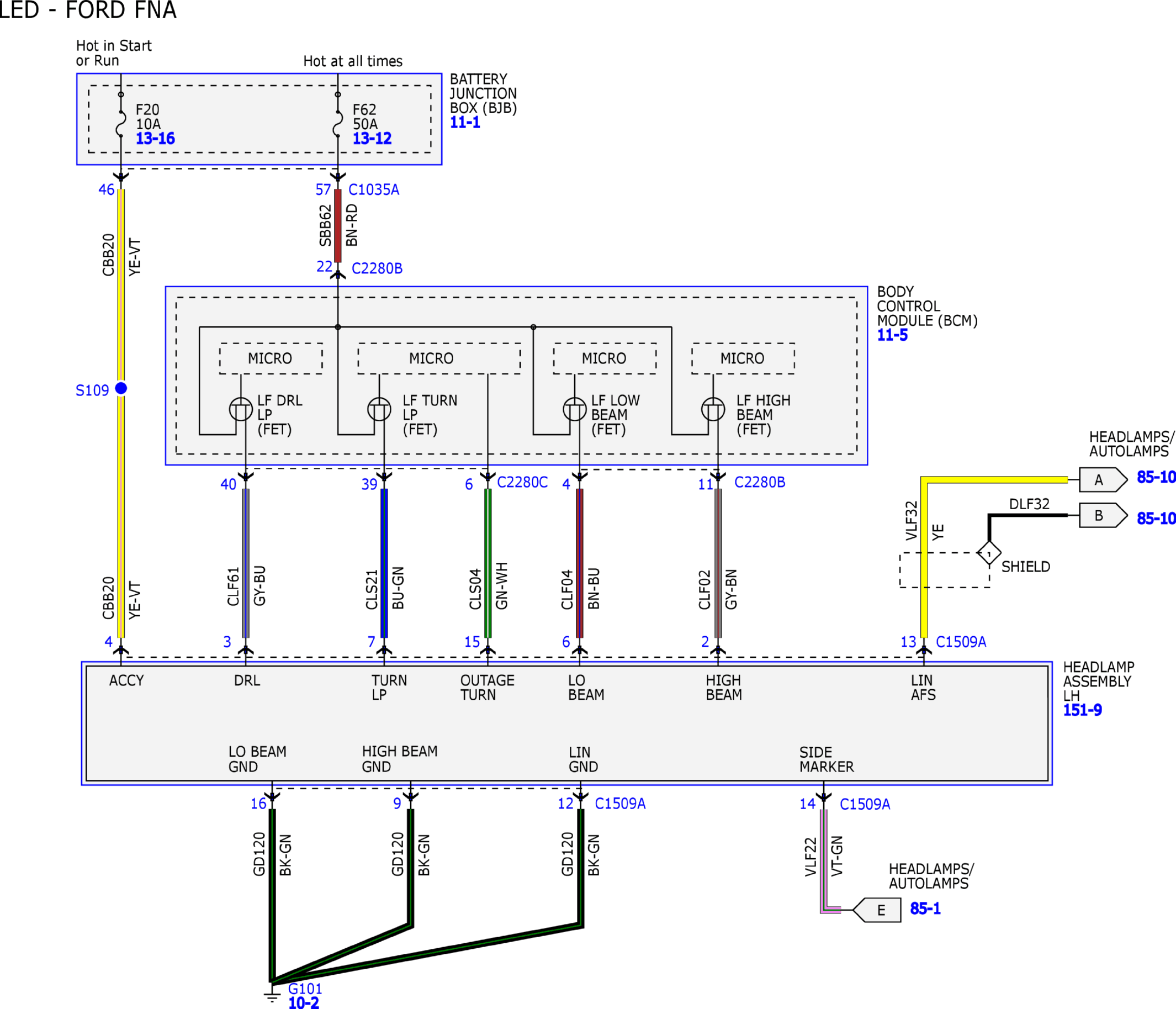1176x1009 pixels.
Task: Click the black DLF32 wire
Action: coord(1027,516)
